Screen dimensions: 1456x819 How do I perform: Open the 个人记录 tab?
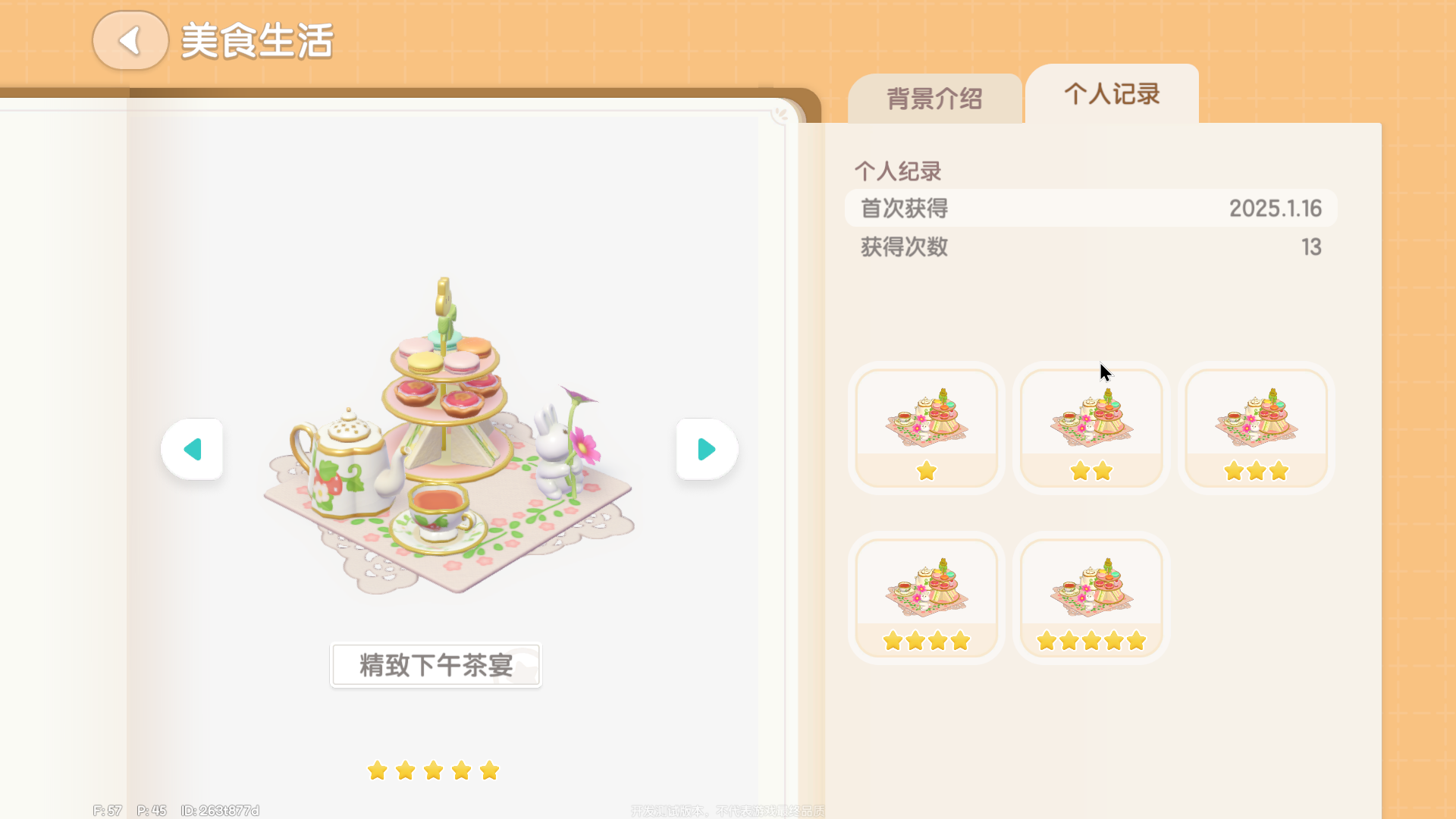1112,94
